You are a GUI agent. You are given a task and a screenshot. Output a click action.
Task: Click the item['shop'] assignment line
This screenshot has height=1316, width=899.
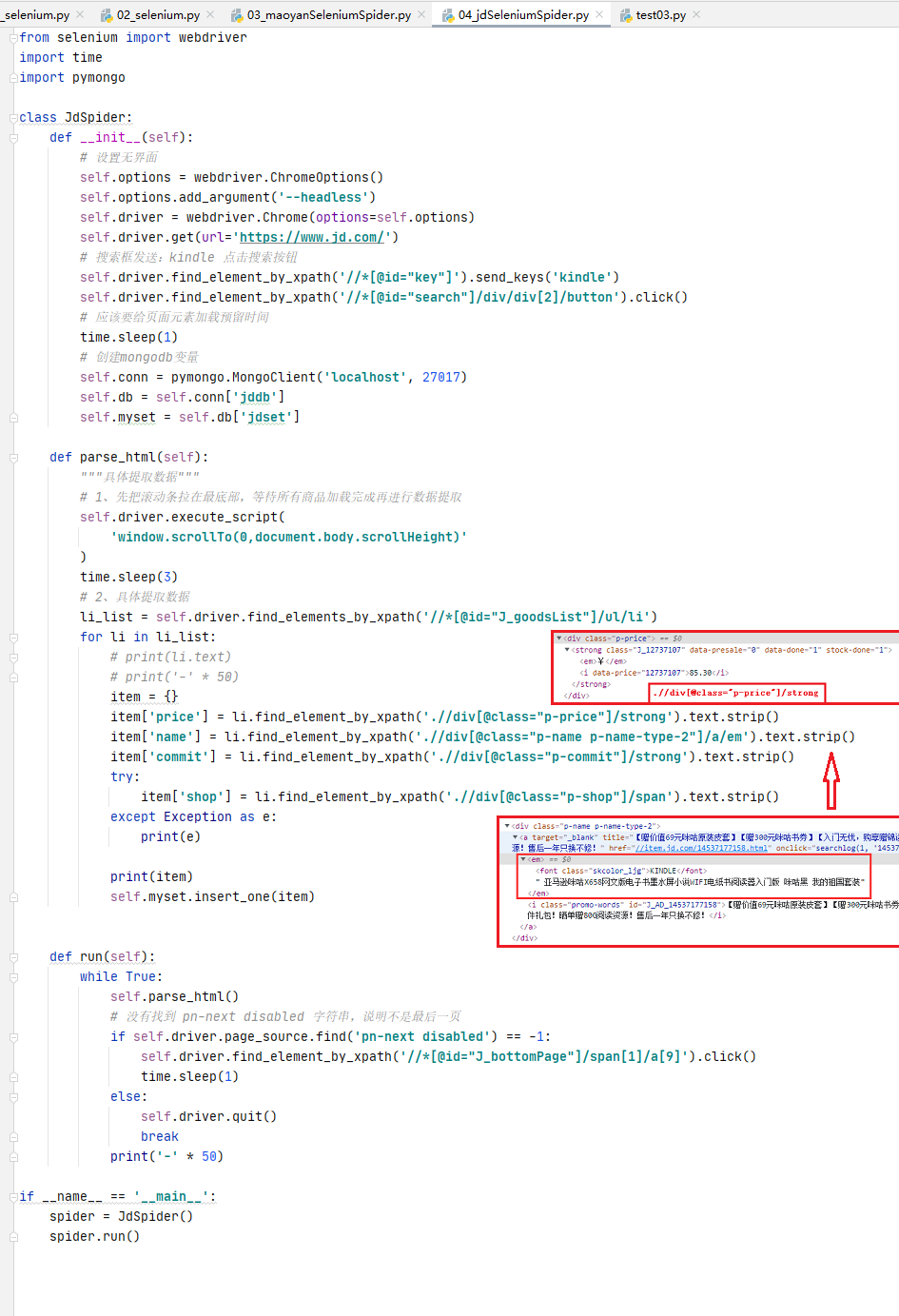pos(459,796)
